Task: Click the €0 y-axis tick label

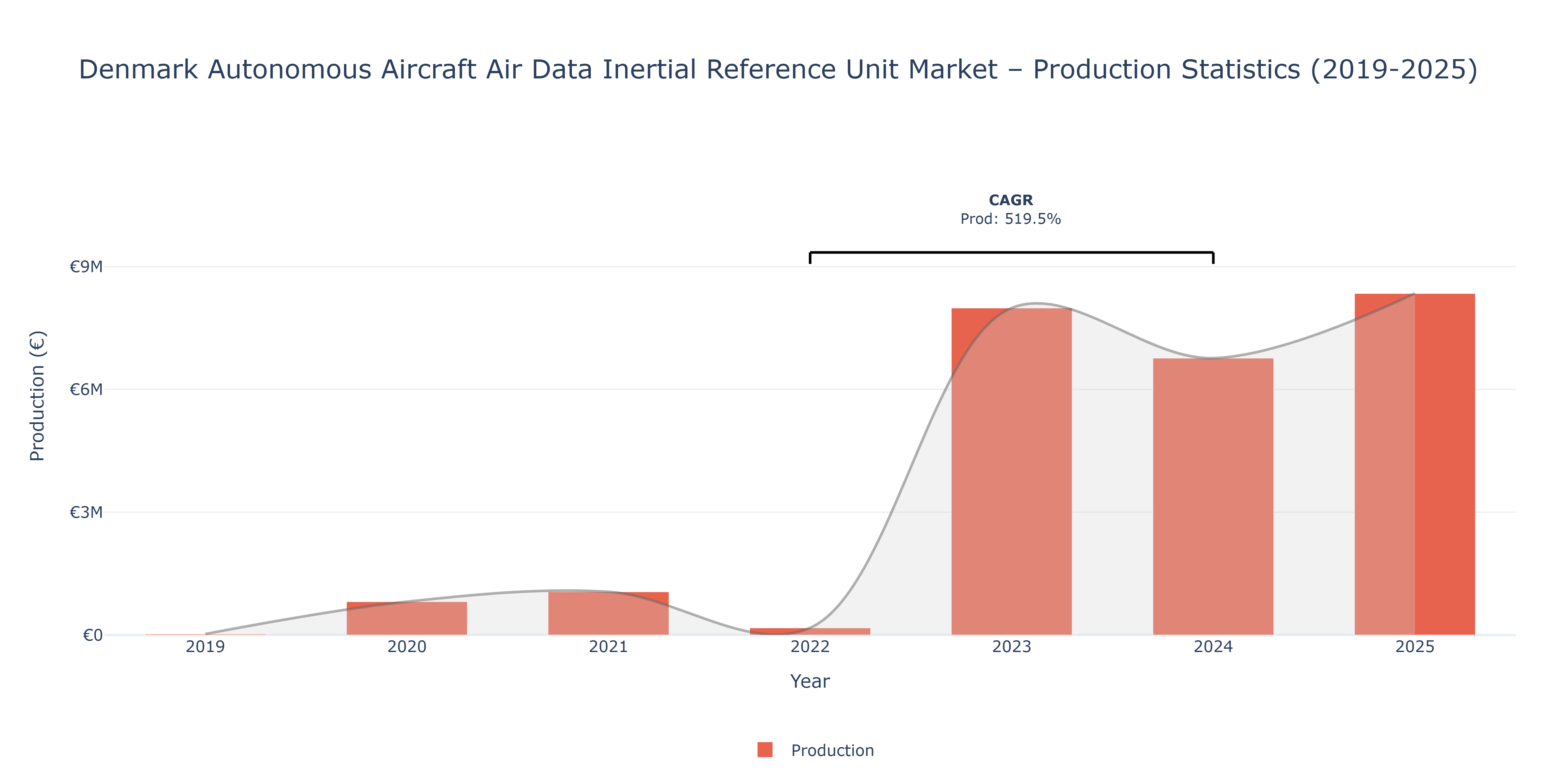Action: [92, 635]
